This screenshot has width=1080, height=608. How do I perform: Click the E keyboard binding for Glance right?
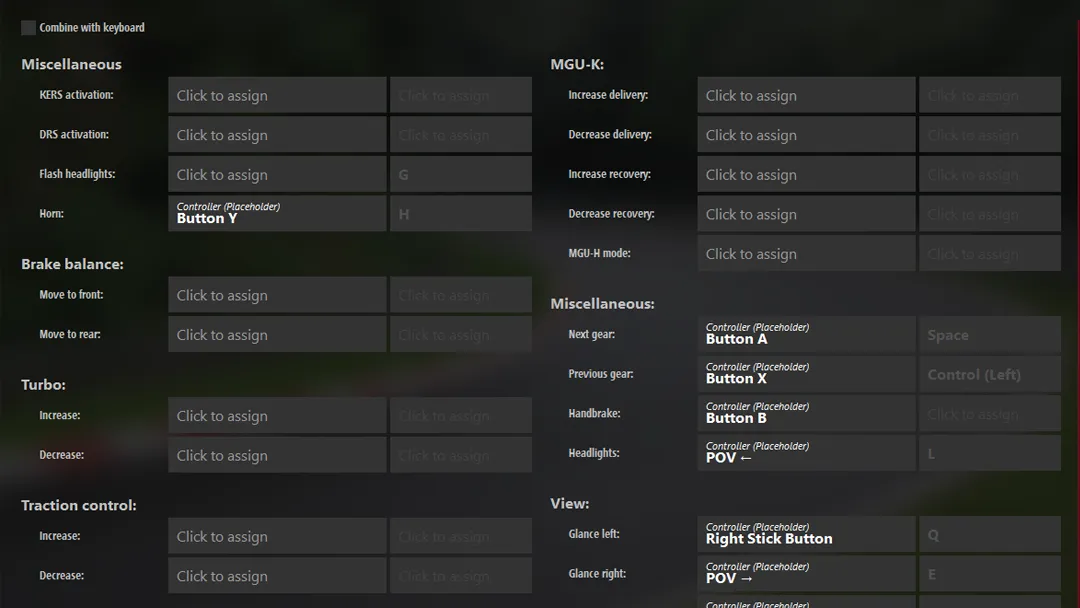989,573
